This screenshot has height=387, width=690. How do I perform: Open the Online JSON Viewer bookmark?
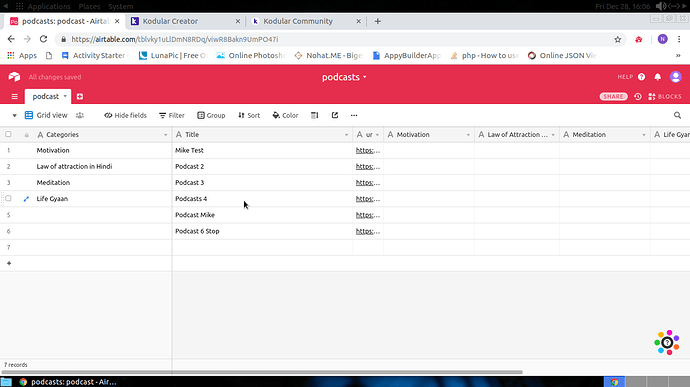pos(562,55)
